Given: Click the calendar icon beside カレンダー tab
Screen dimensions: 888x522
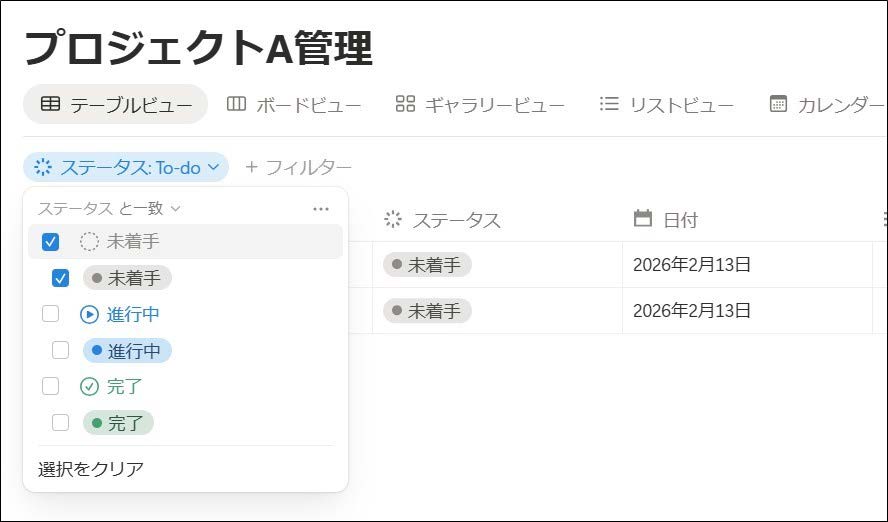Looking at the screenshot, I should click(x=778, y=104).
